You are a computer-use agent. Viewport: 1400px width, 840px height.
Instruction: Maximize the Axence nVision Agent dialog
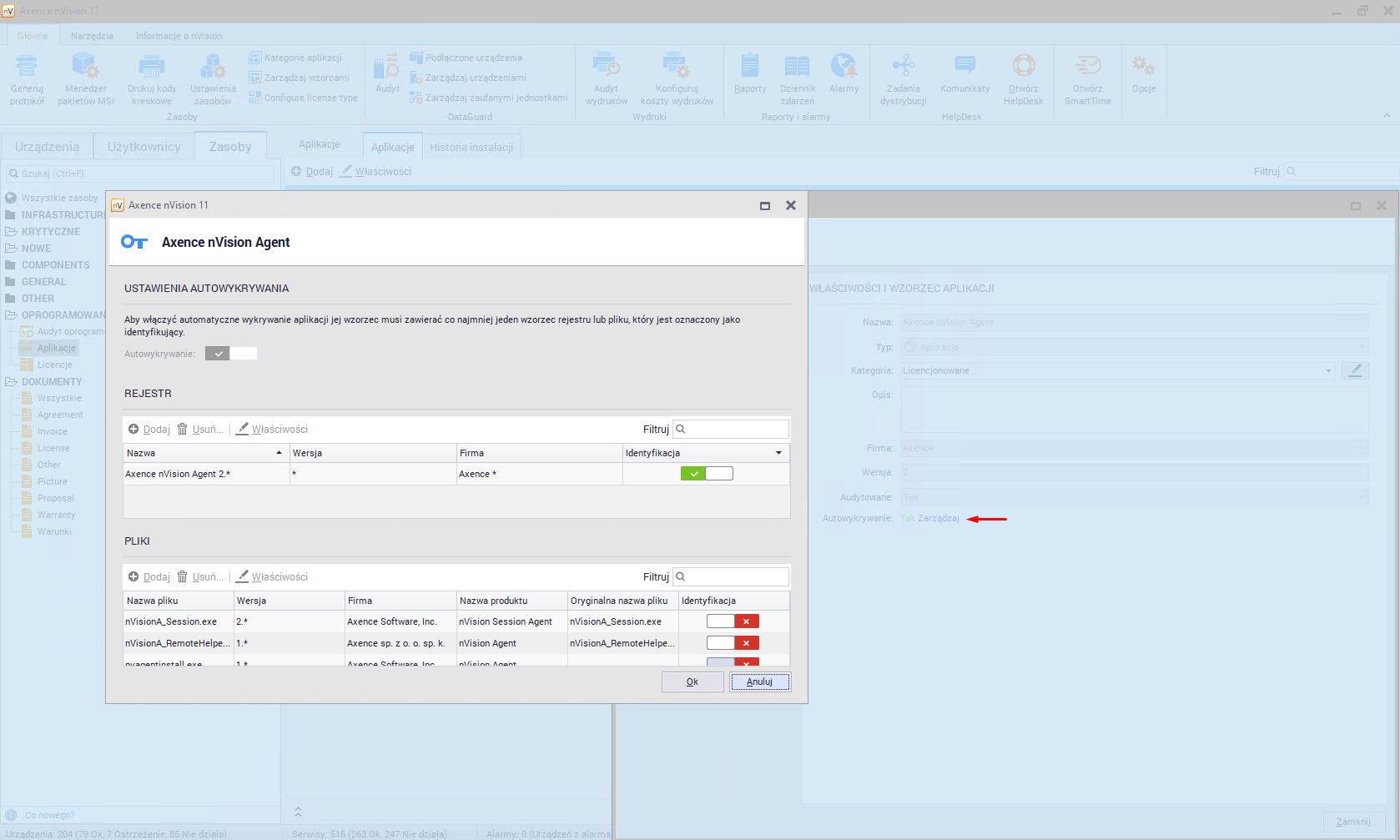click(764, 205)
